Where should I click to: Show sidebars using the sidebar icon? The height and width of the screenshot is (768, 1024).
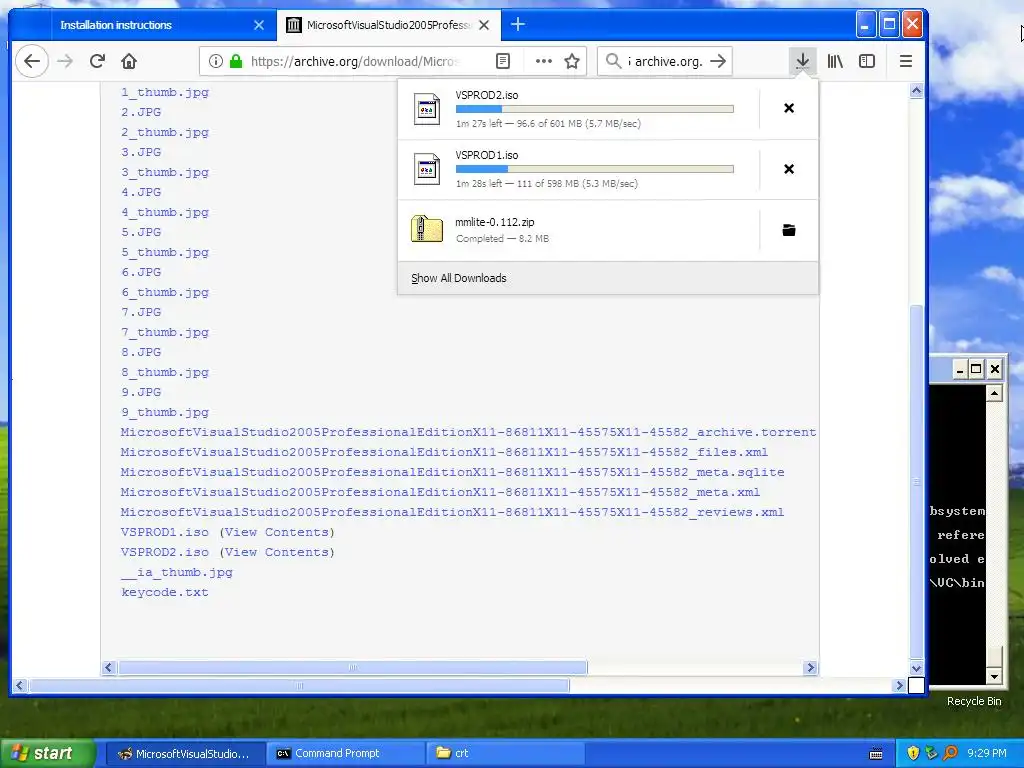867,61
